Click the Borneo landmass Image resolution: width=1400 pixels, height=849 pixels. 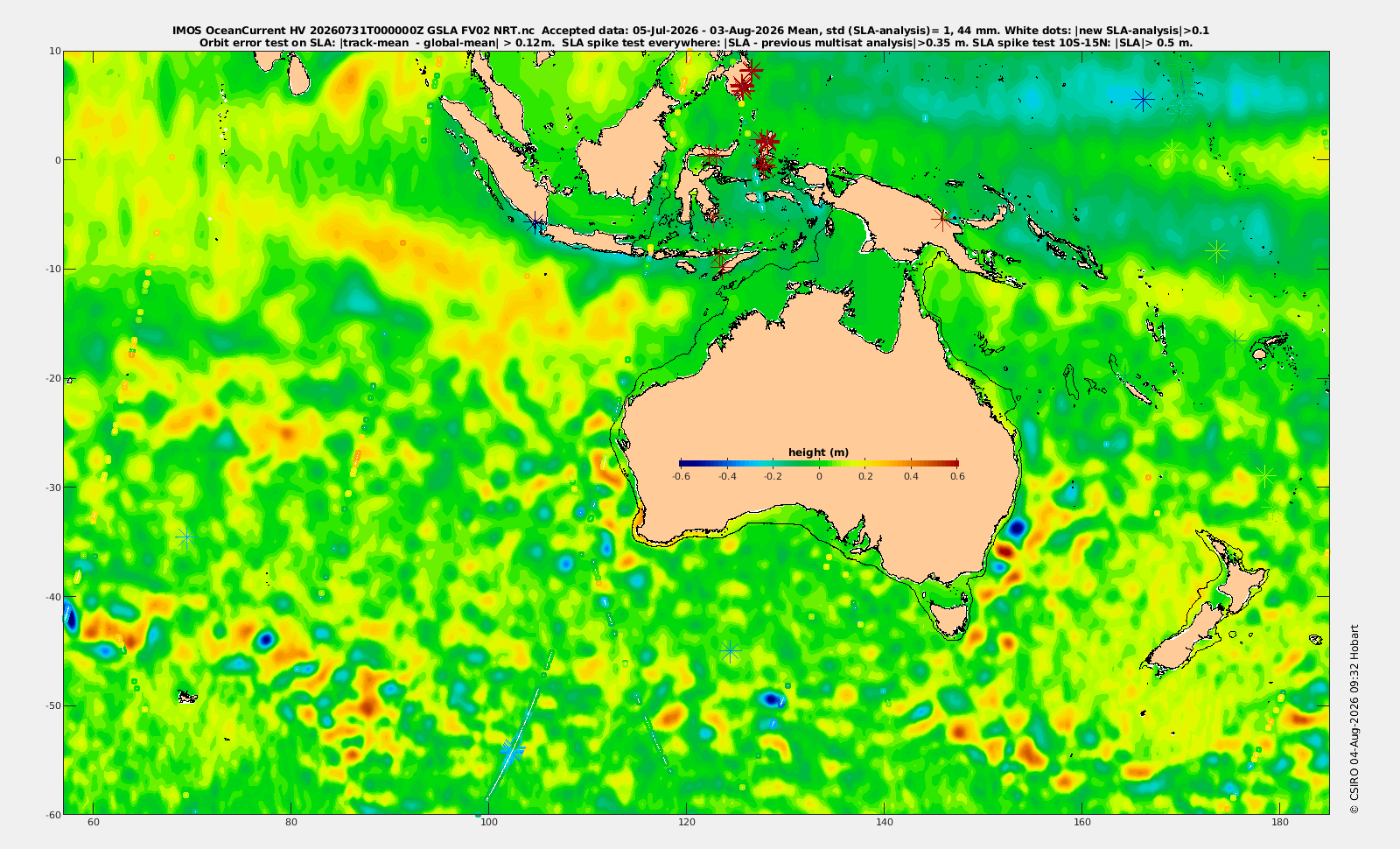click(x=626, y=144)
